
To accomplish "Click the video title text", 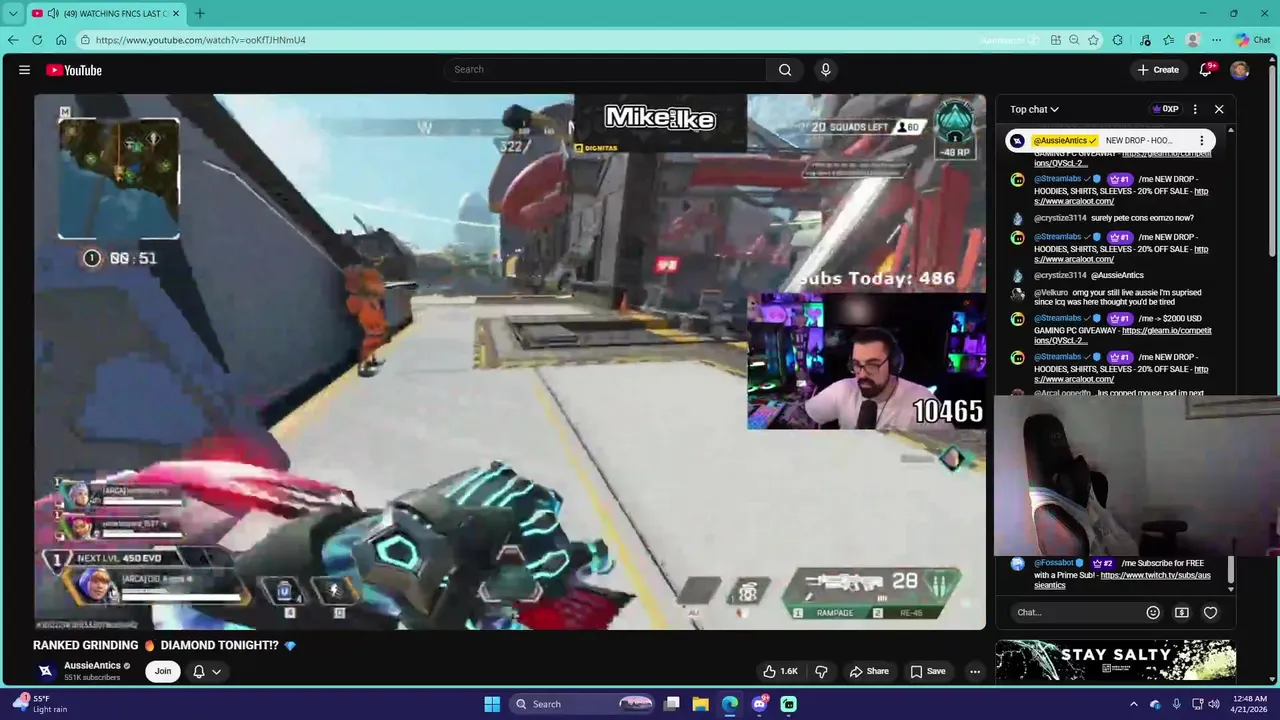I will (165, 645).
